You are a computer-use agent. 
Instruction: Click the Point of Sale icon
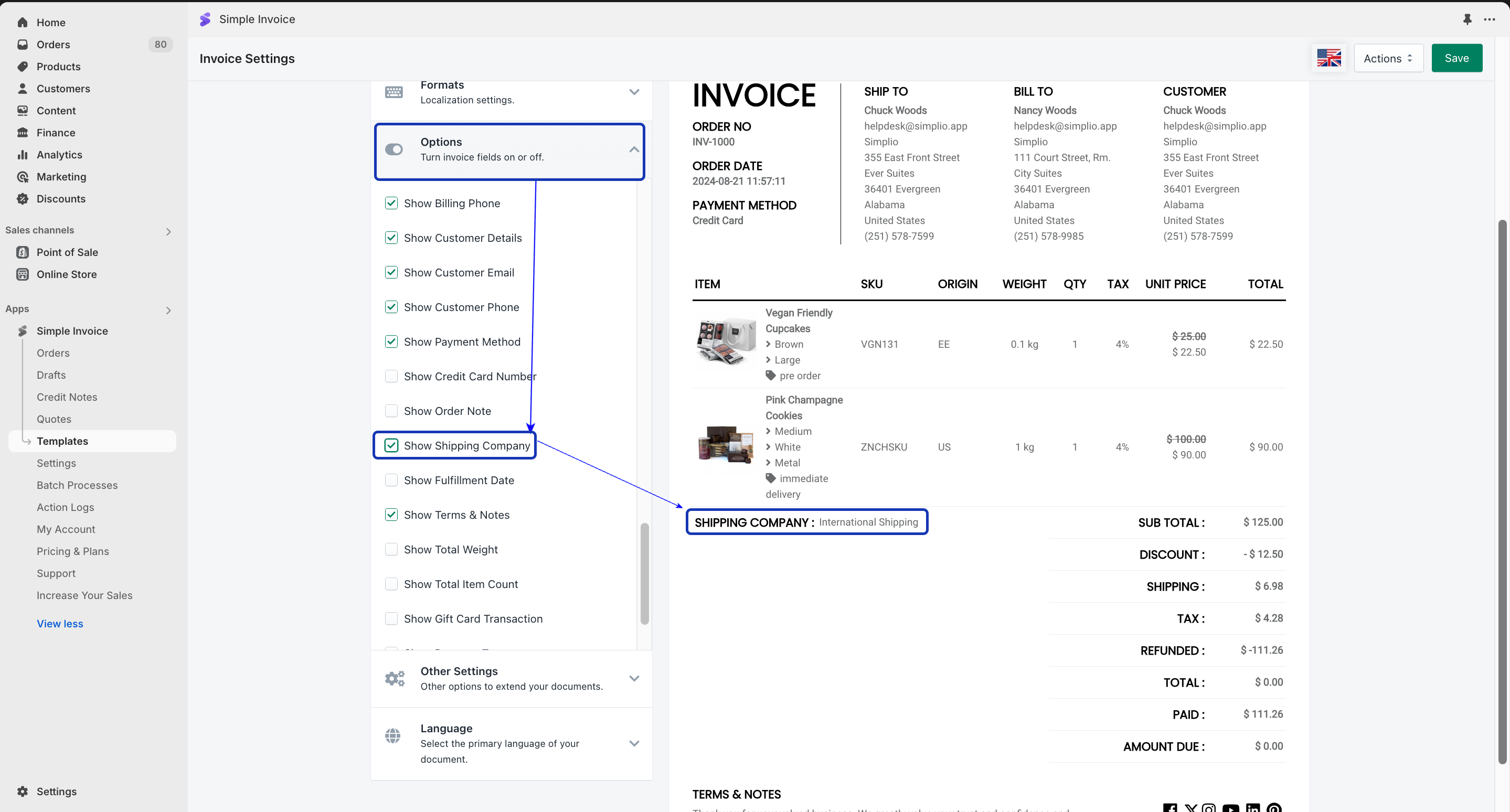22,252
